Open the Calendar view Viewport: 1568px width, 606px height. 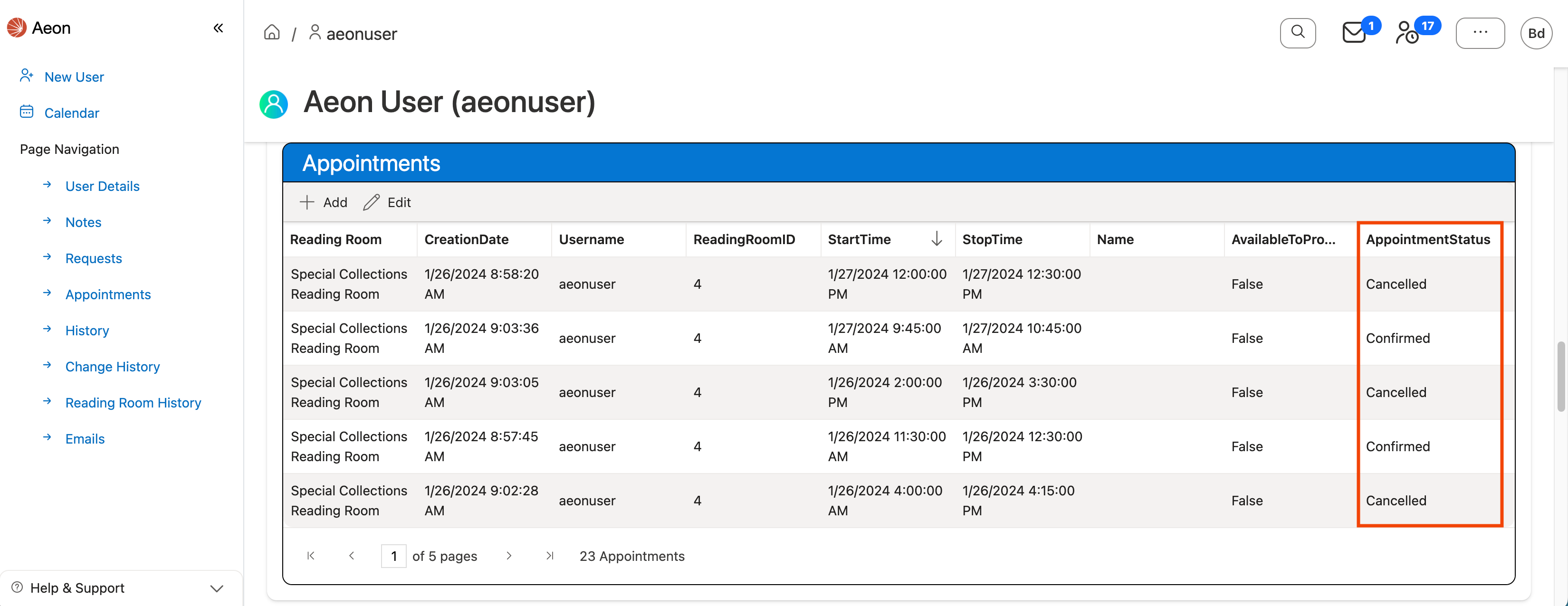(x=71, y=113)
